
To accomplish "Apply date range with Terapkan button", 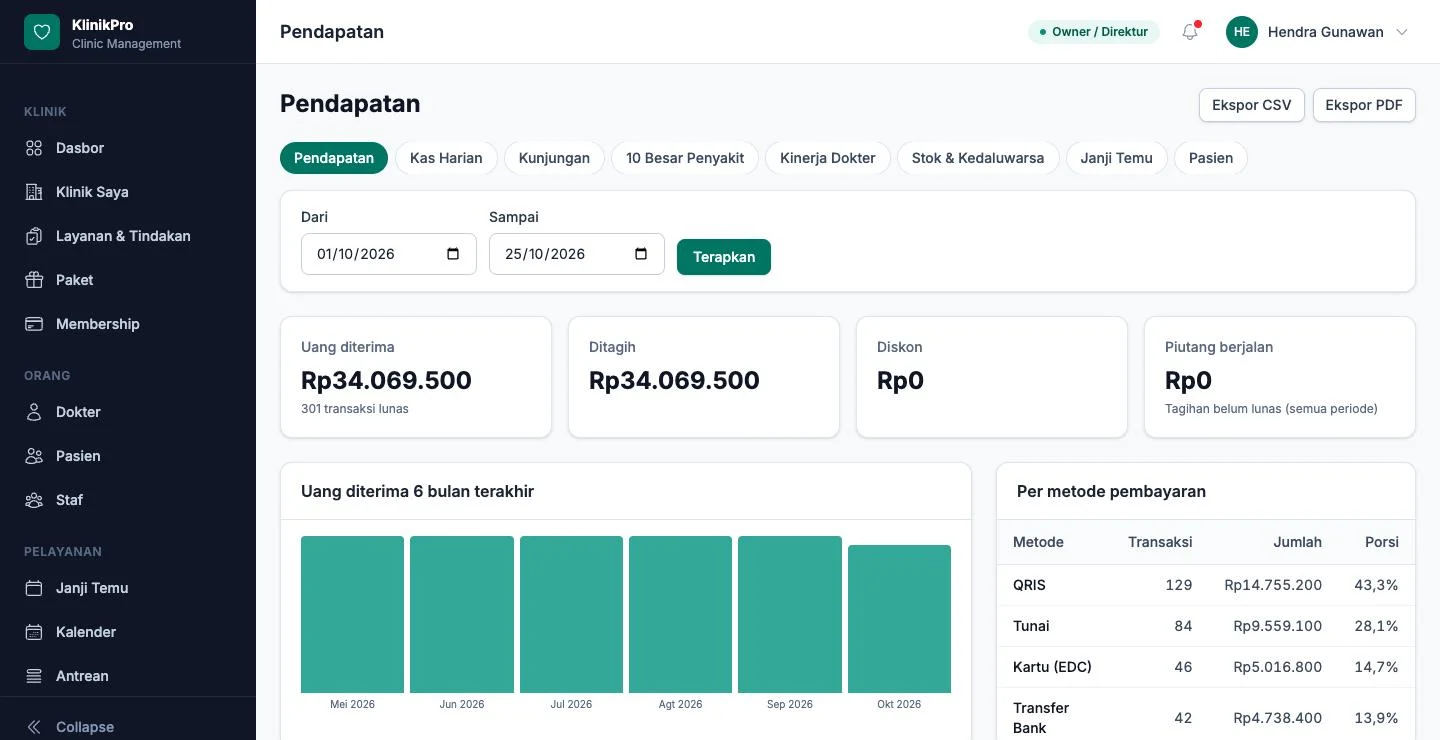I will pyautogui.click(x=724, y=257).
